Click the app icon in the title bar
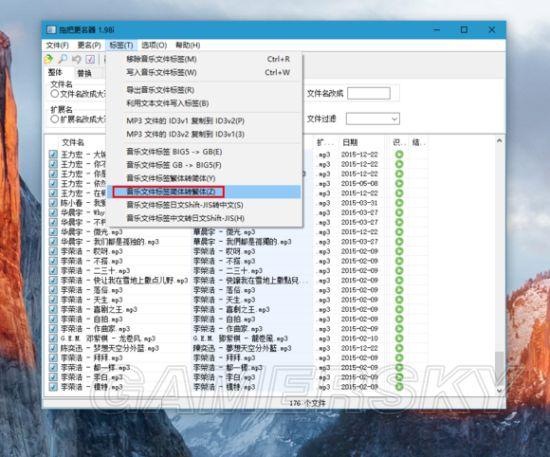550x457 pixels. pyautogui.click(x=51, y=30)
